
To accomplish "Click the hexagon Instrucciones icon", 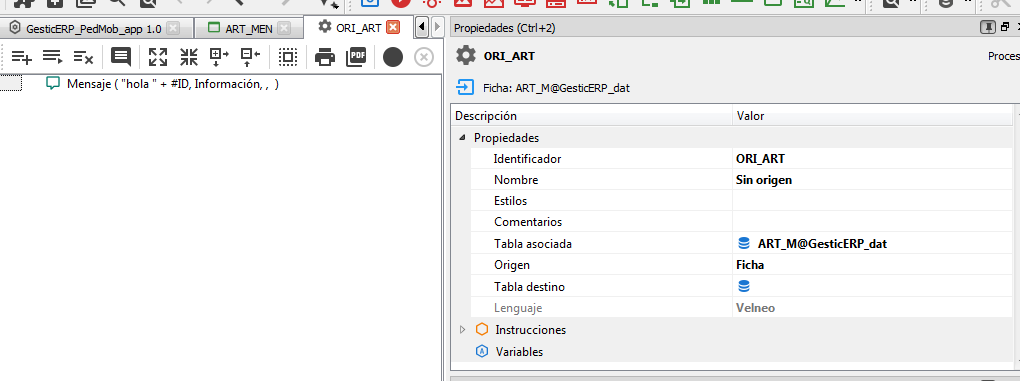I will coord(482,330).
